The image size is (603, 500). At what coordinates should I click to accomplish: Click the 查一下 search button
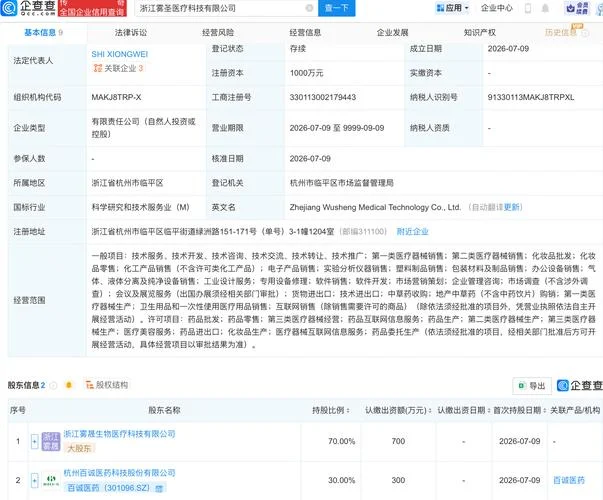336,8
